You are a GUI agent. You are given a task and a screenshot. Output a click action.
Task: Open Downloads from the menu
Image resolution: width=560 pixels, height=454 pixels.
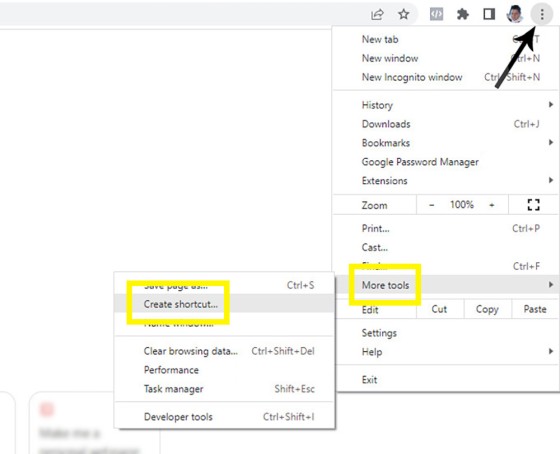[445, 124]
